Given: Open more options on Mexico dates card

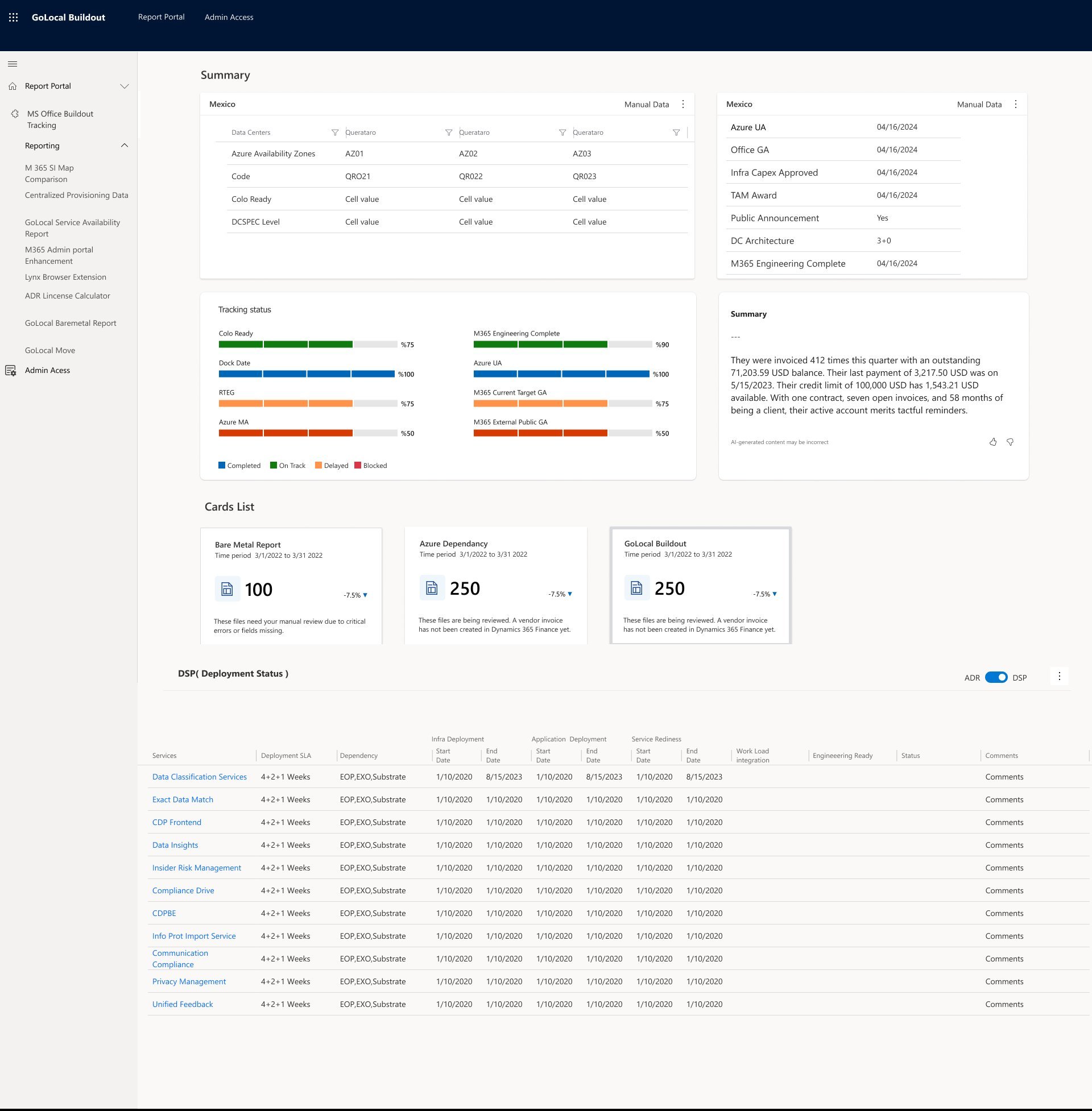Looking at the screenshot, I should pyautogui.click(x=1015, y=105).
